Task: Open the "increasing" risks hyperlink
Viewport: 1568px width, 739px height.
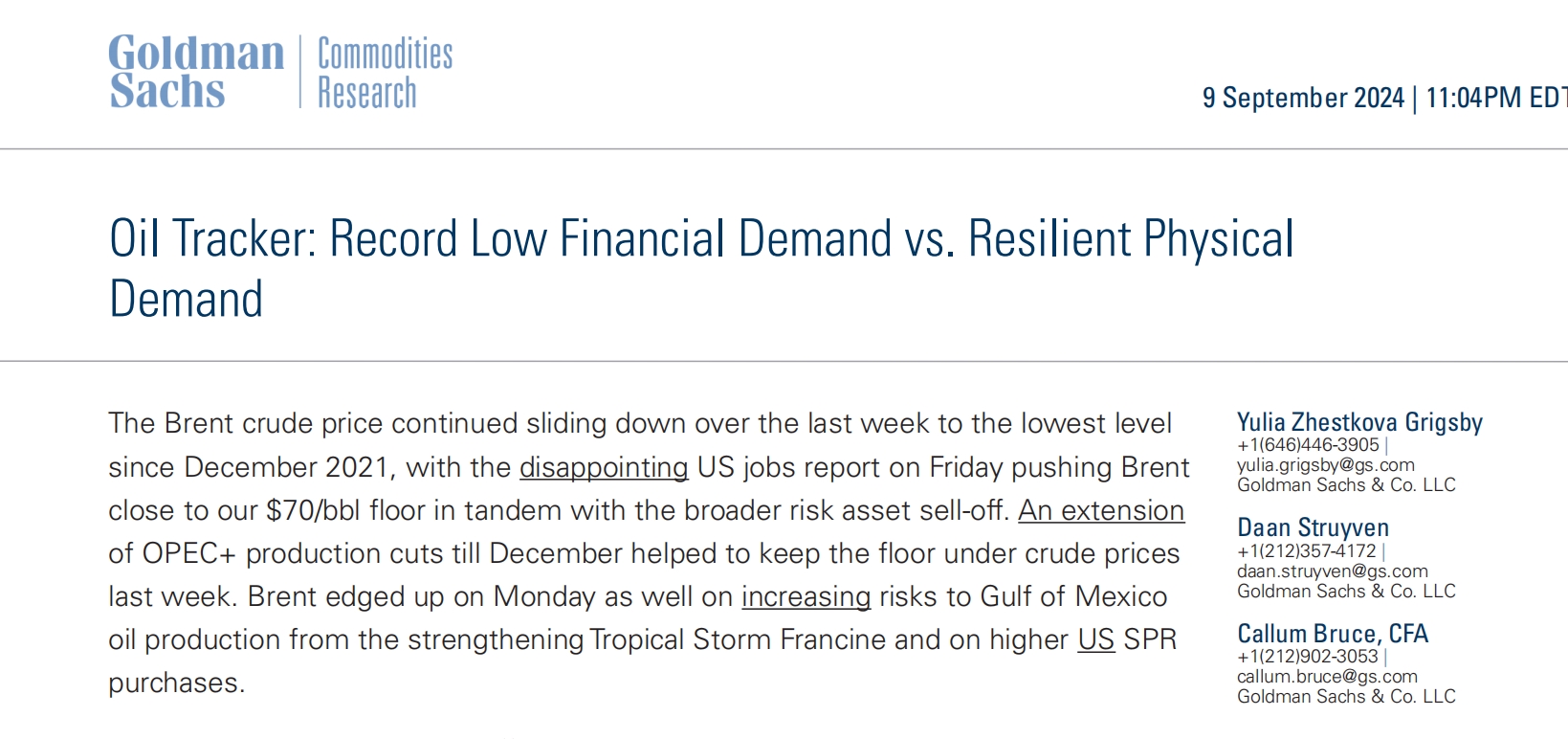Action: [x=806, y=596]
